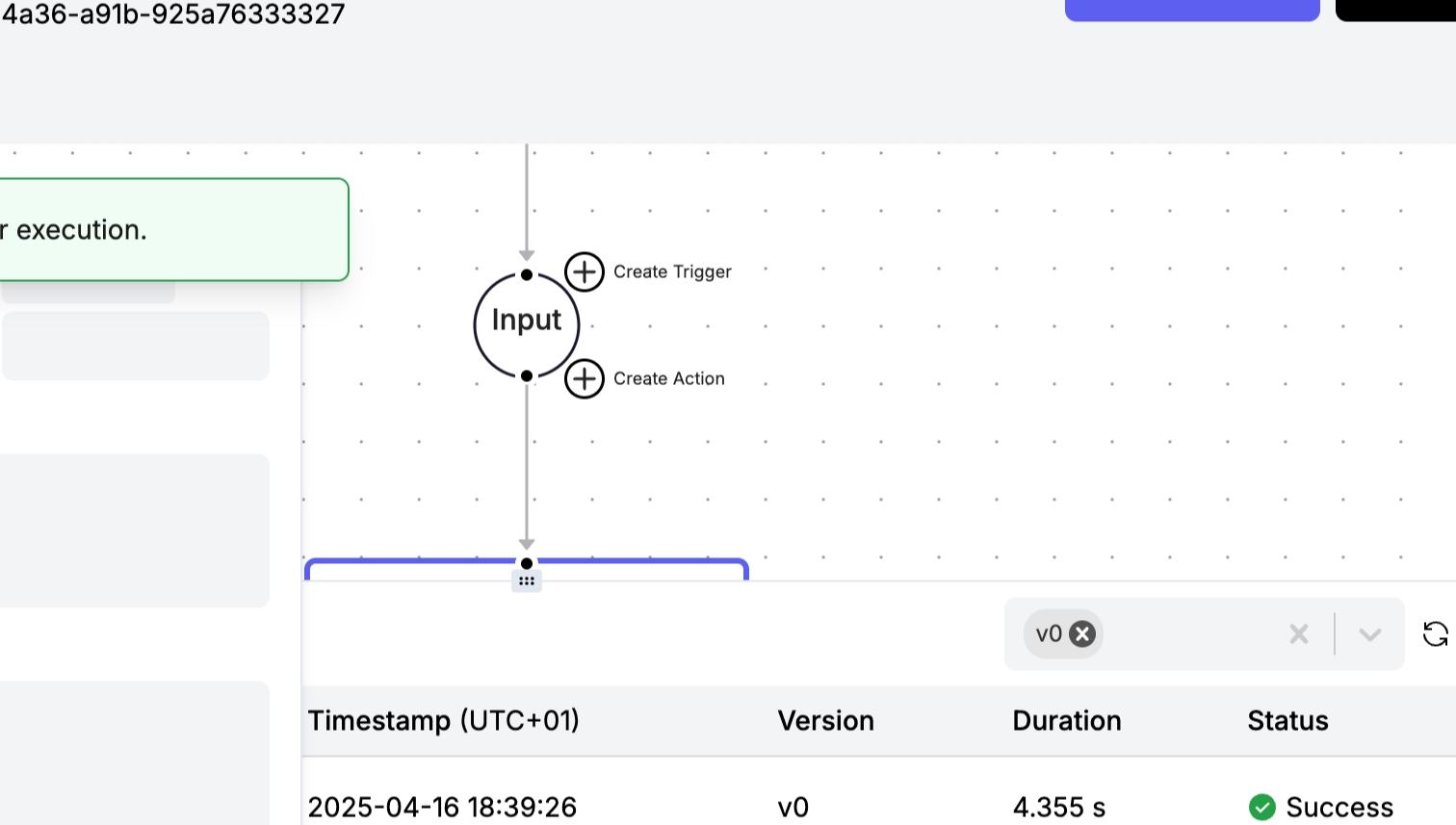1456x825 pixels.
Task: Clear all selected version filters
Action: click(x=1299, y=633)
